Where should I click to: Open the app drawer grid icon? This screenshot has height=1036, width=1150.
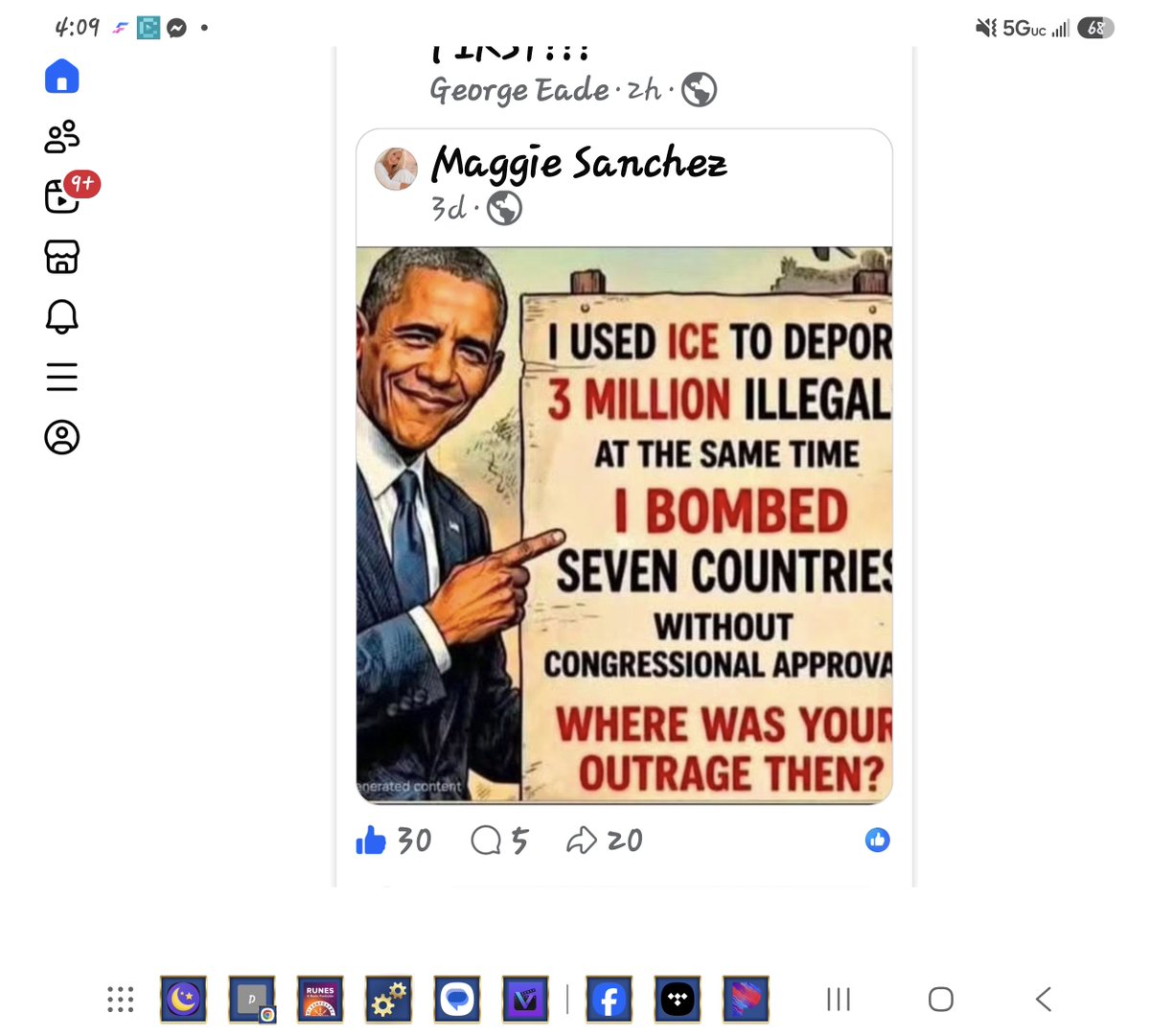120,1000
